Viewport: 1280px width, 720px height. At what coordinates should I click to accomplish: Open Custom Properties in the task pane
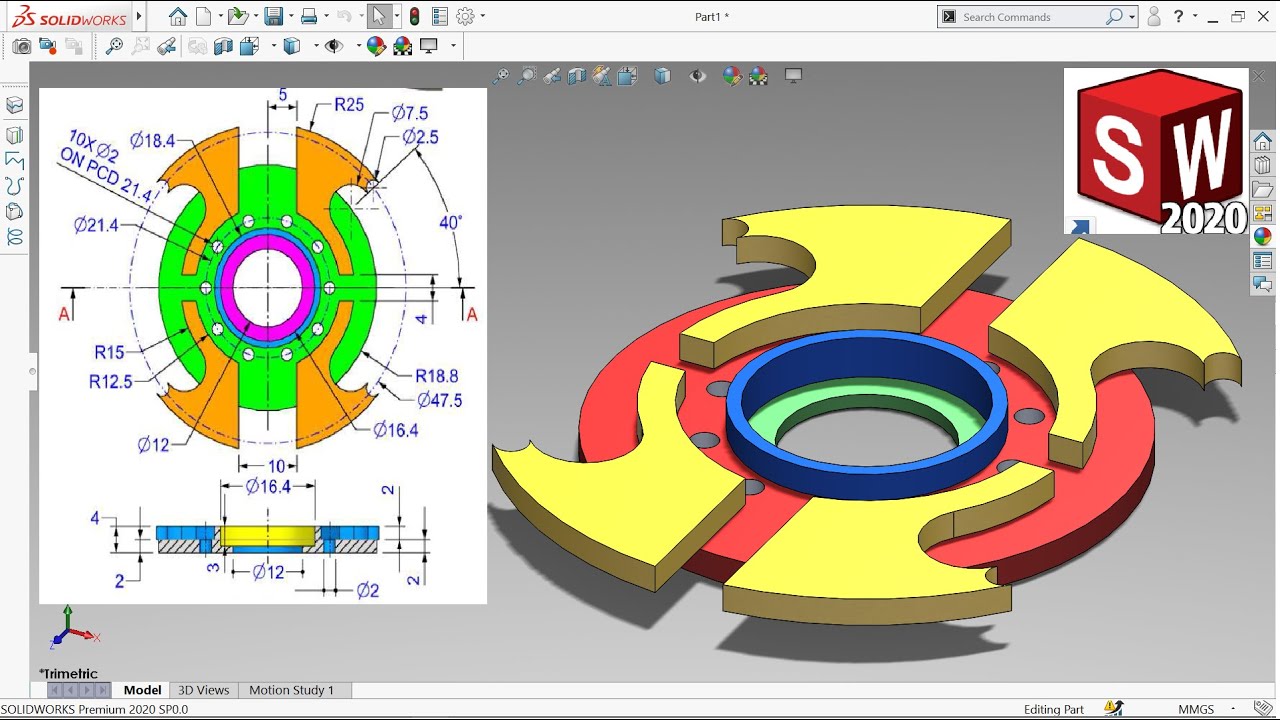pos(1262,261)
